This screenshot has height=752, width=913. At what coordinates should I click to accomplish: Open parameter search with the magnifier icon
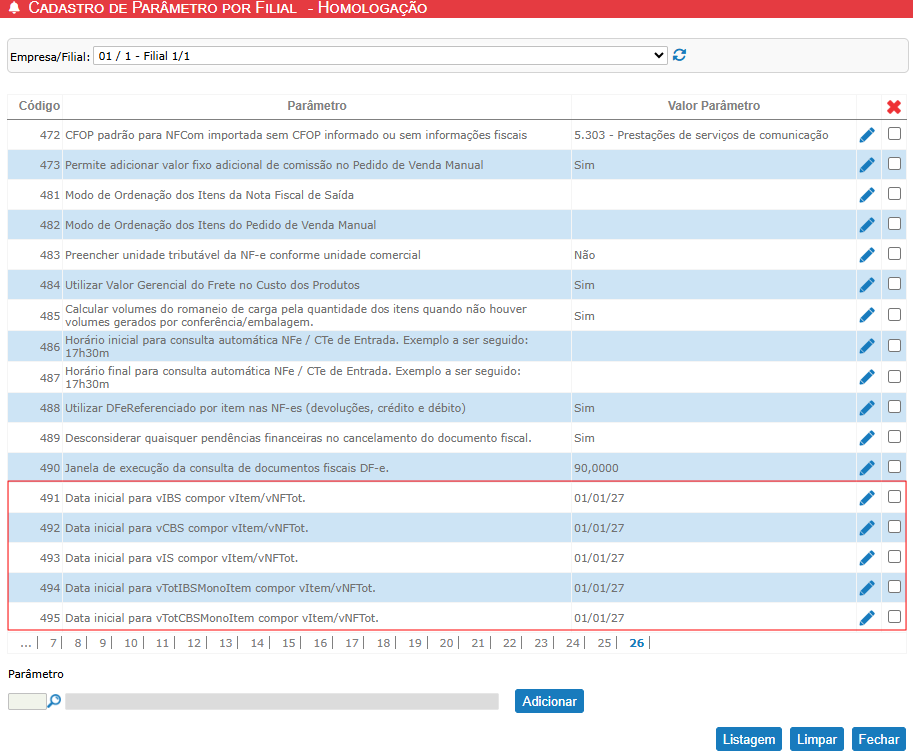(x=54, y=701)
